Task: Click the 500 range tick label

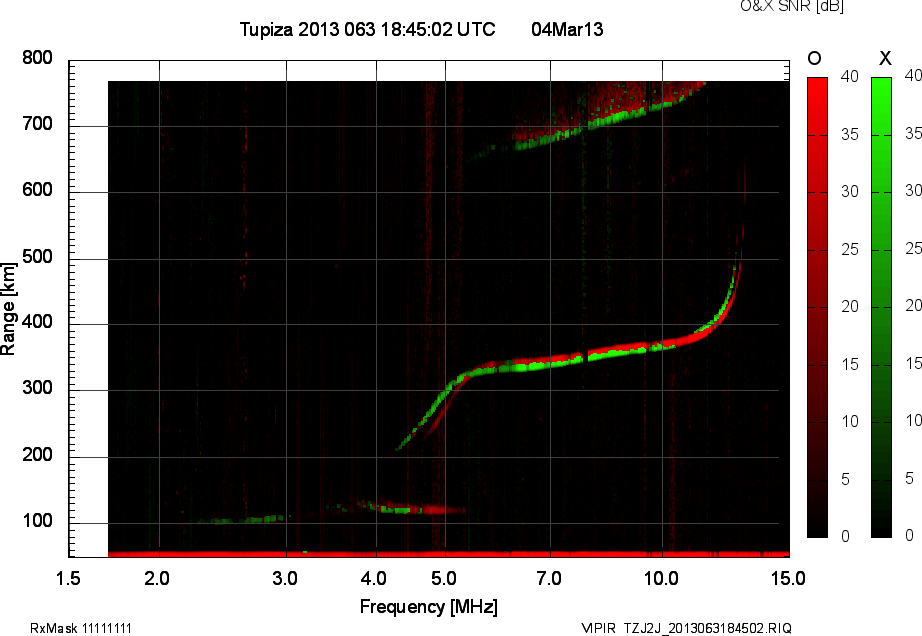Action: coord(38,257)
